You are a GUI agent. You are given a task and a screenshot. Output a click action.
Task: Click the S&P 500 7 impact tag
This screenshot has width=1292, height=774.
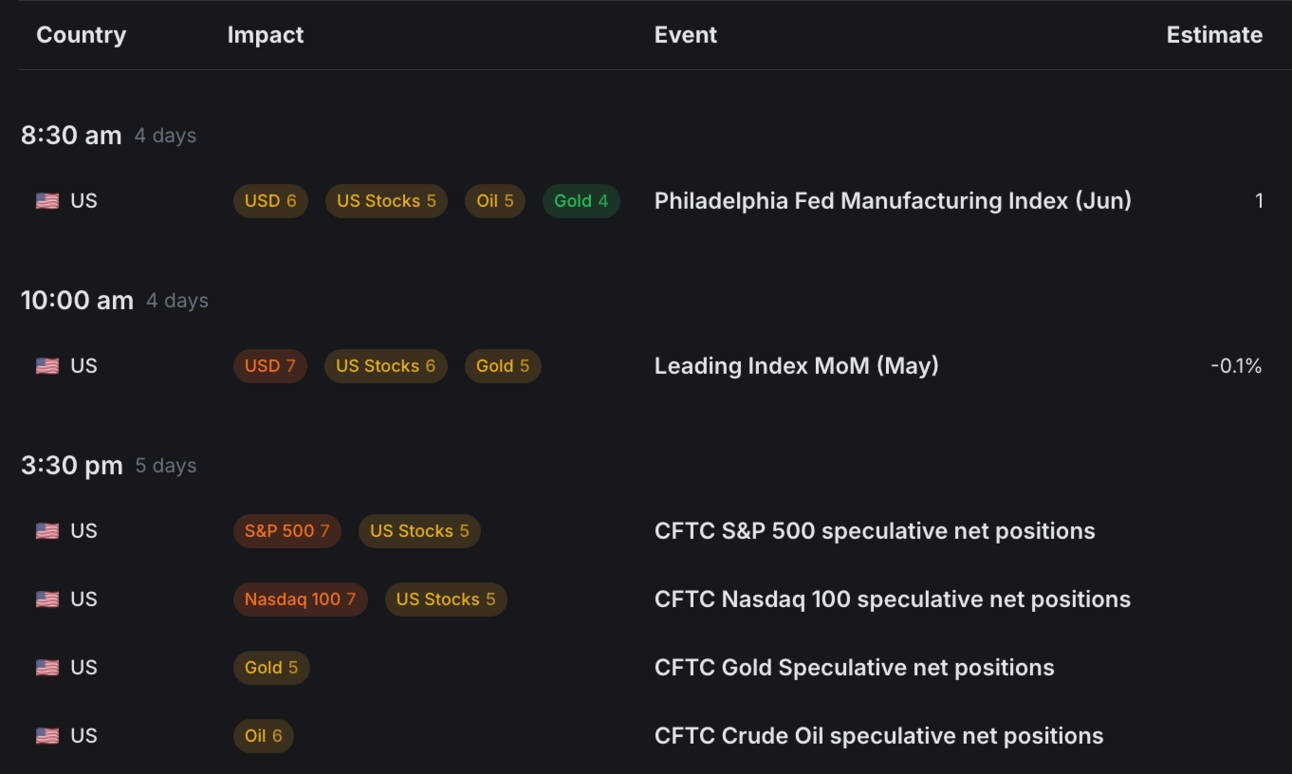point(287,531)
